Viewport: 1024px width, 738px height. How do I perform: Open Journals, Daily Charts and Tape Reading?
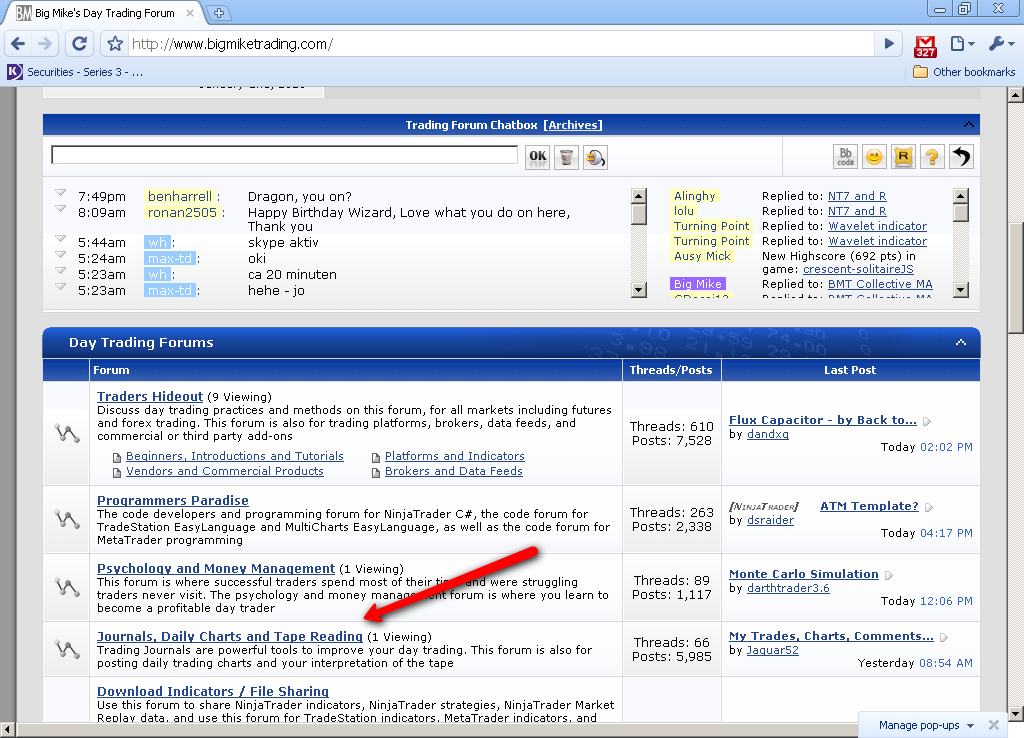[x=229, y=636]
